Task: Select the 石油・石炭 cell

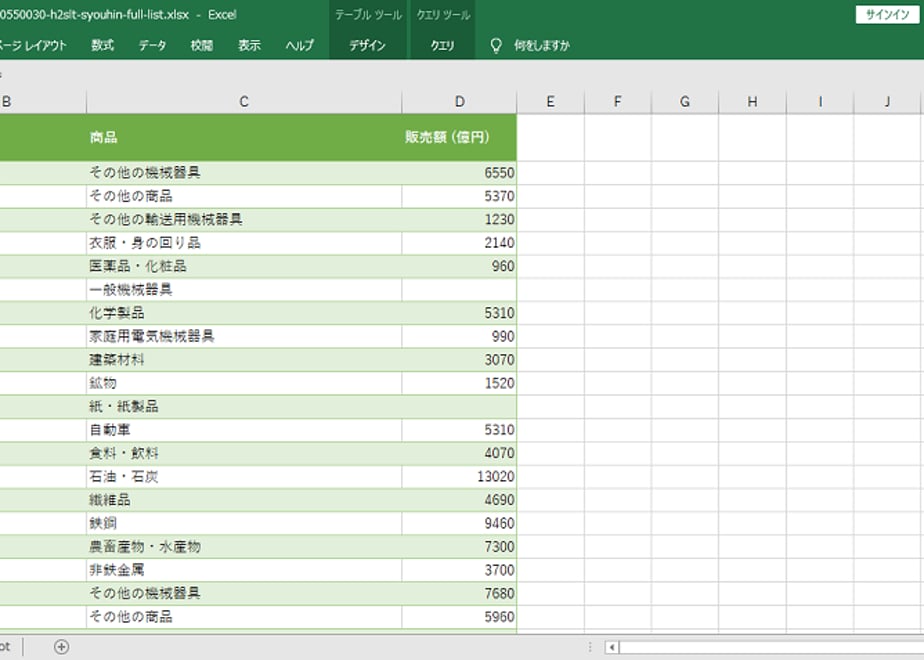Action: pyautogui.click(x=244, y=477)
